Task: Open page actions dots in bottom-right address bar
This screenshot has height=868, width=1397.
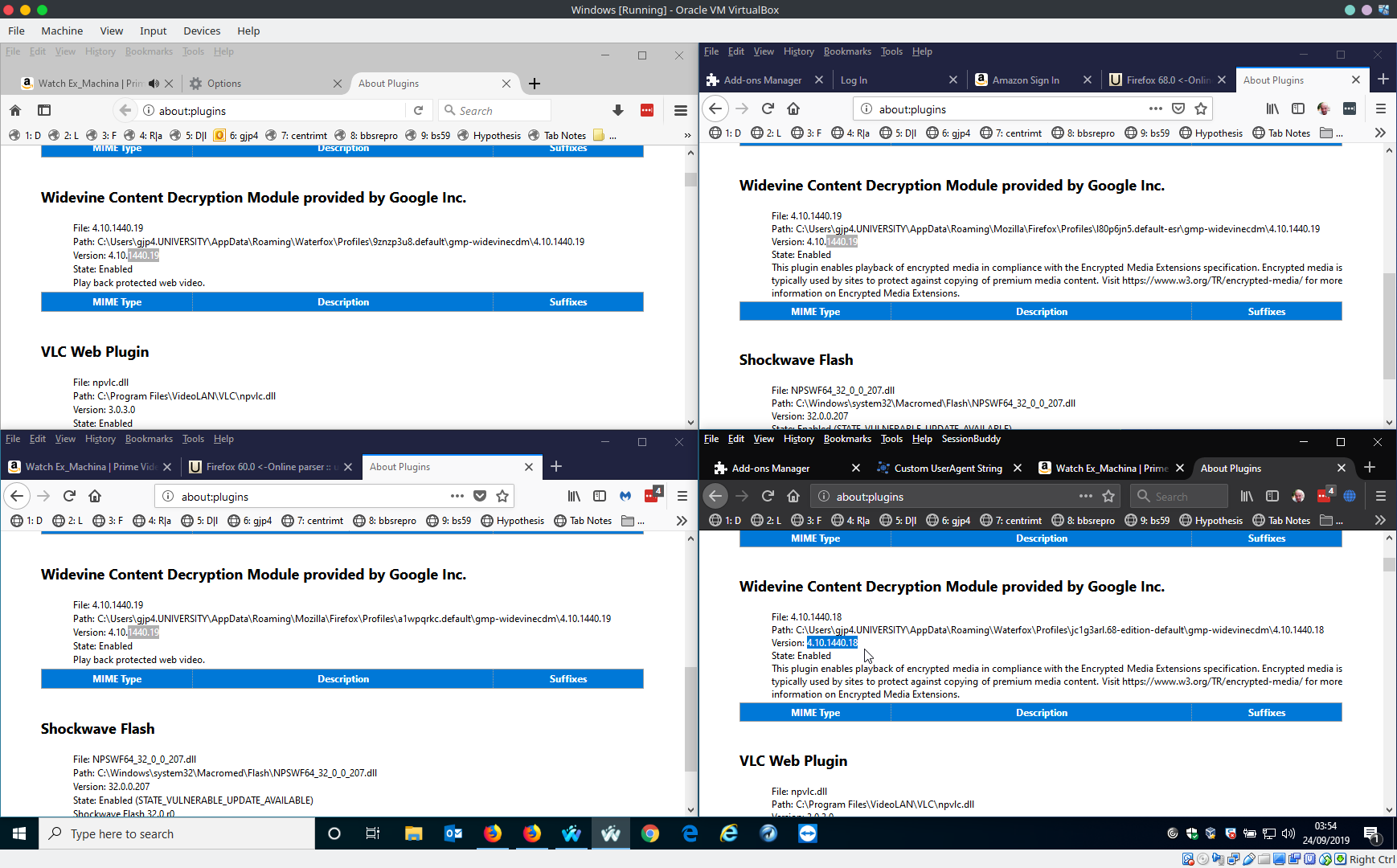Action: pos(1086,496)
